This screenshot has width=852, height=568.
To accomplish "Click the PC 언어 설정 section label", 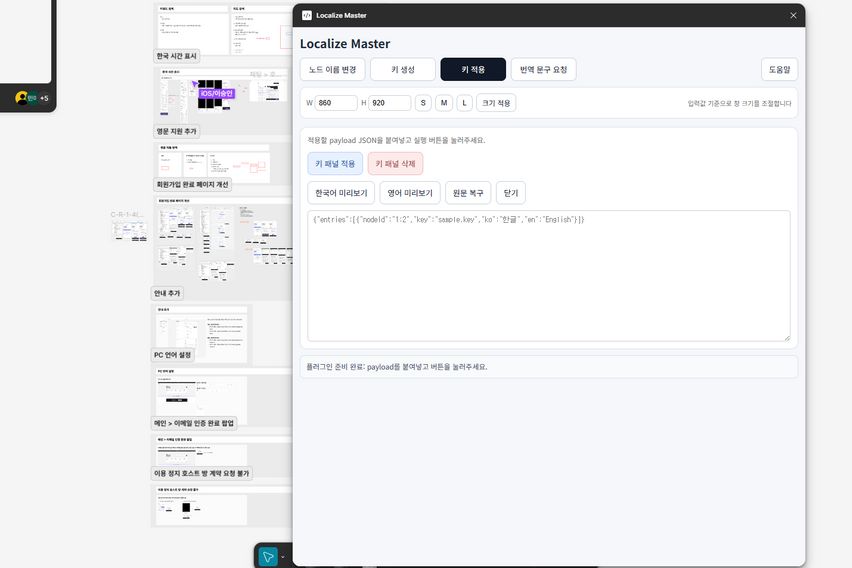I will 172,355.
